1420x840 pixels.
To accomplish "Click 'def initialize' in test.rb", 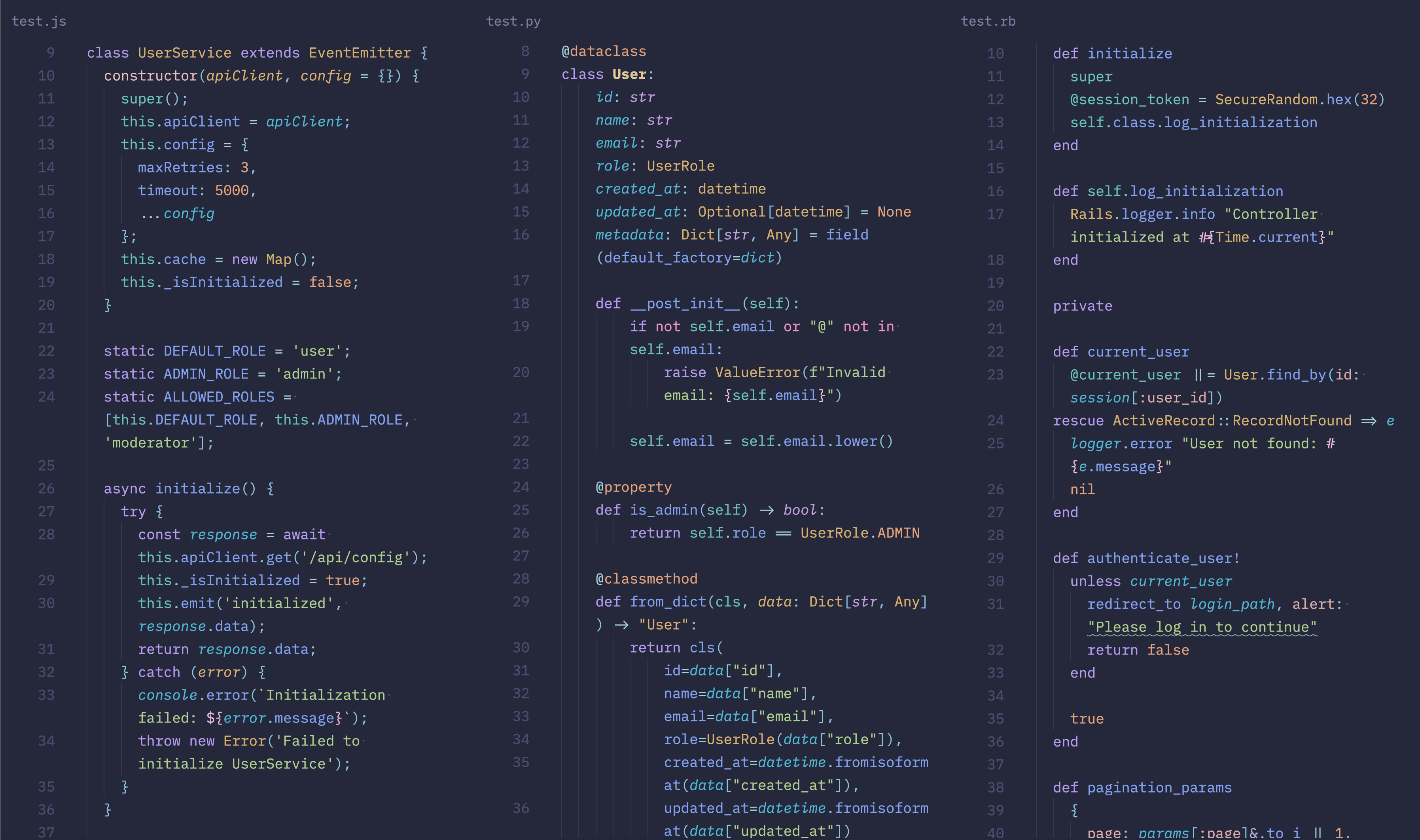I will tap(1113, 53).
